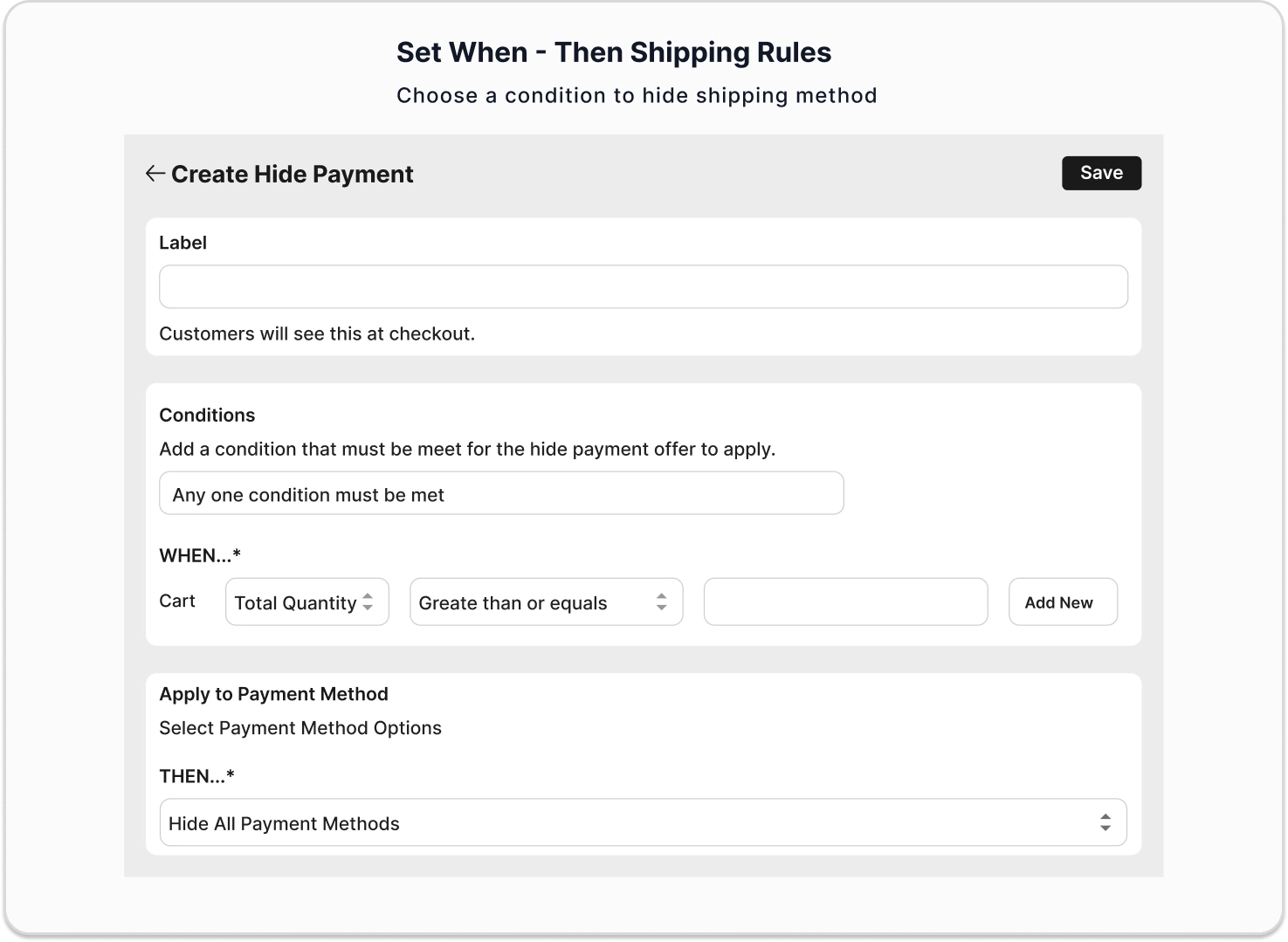Click the Add New condition button

tap(1062, 602)
